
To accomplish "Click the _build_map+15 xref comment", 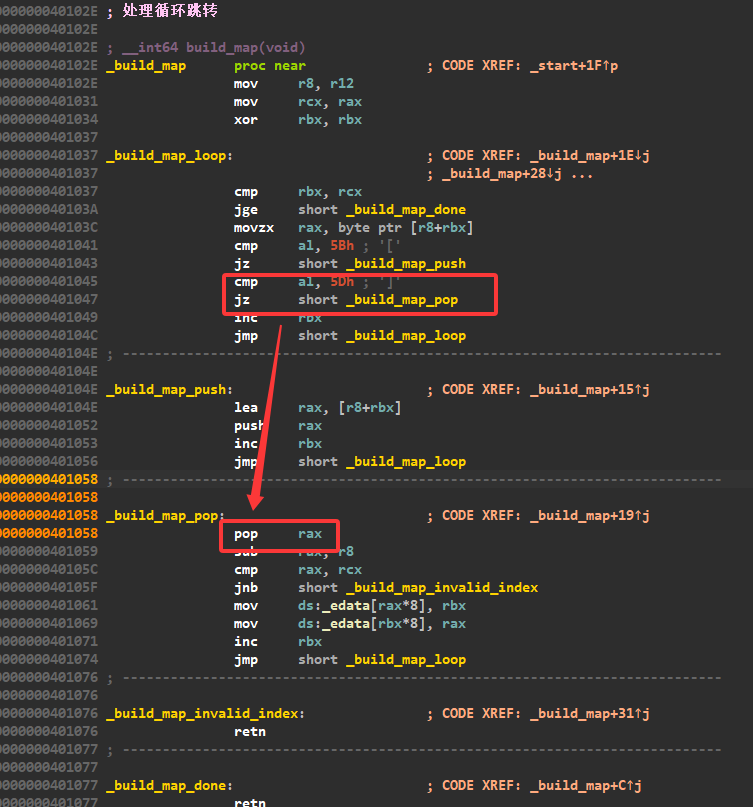I will point(590,390).
